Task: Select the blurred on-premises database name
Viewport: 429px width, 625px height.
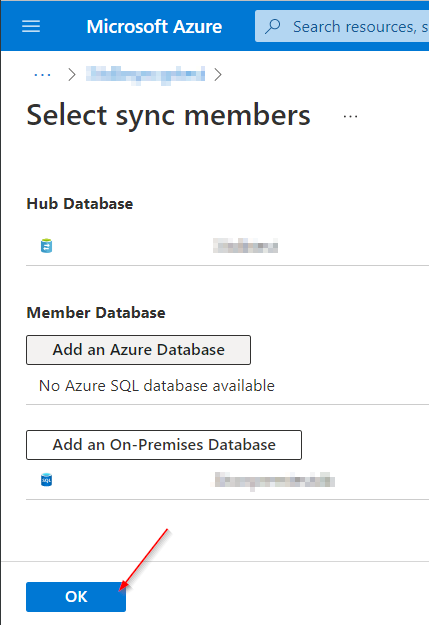Action: [x=274, y=480]
